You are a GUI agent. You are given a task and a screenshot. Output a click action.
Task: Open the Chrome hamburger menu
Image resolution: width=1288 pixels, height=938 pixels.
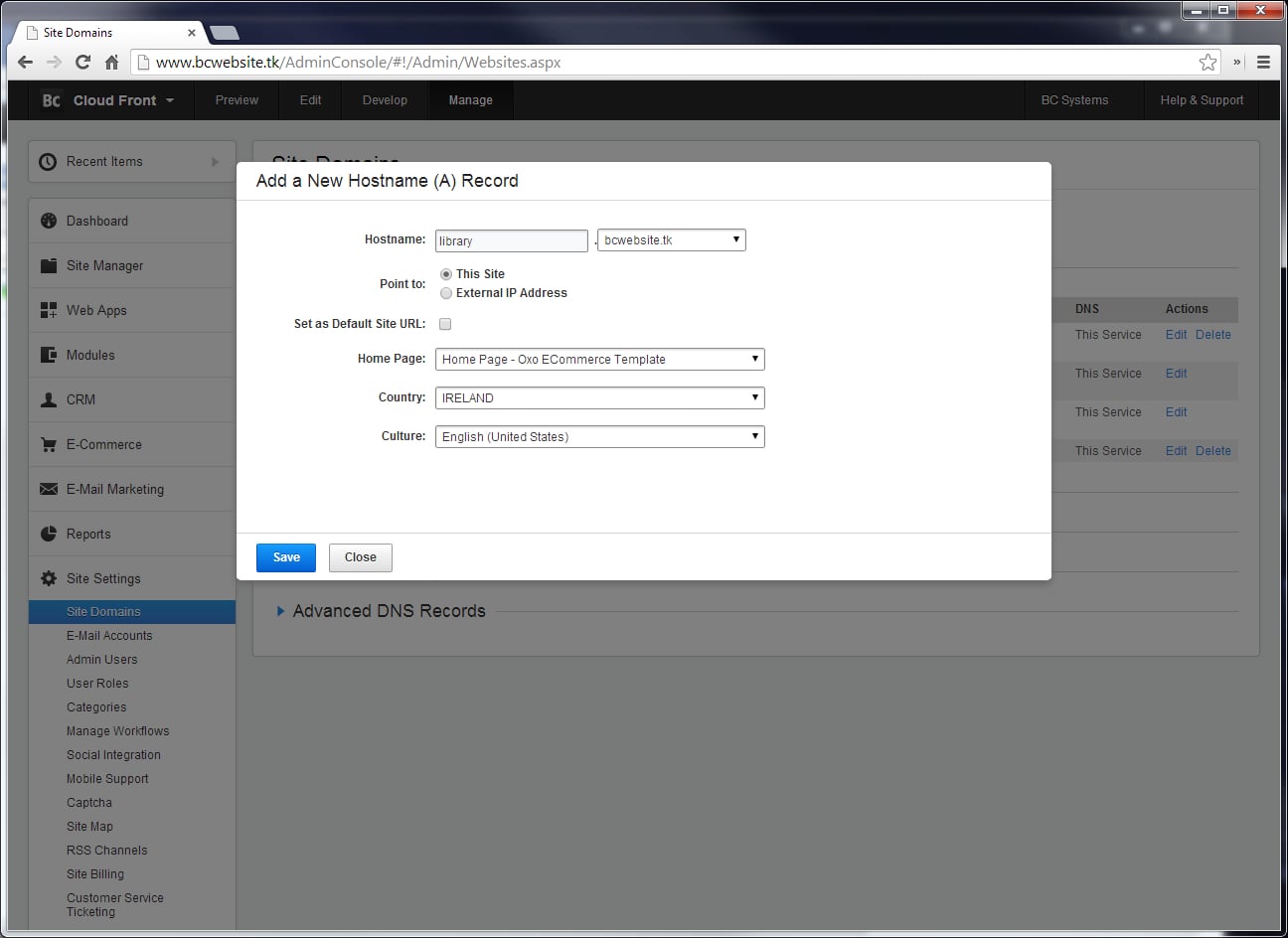[x=1263, y=62]
